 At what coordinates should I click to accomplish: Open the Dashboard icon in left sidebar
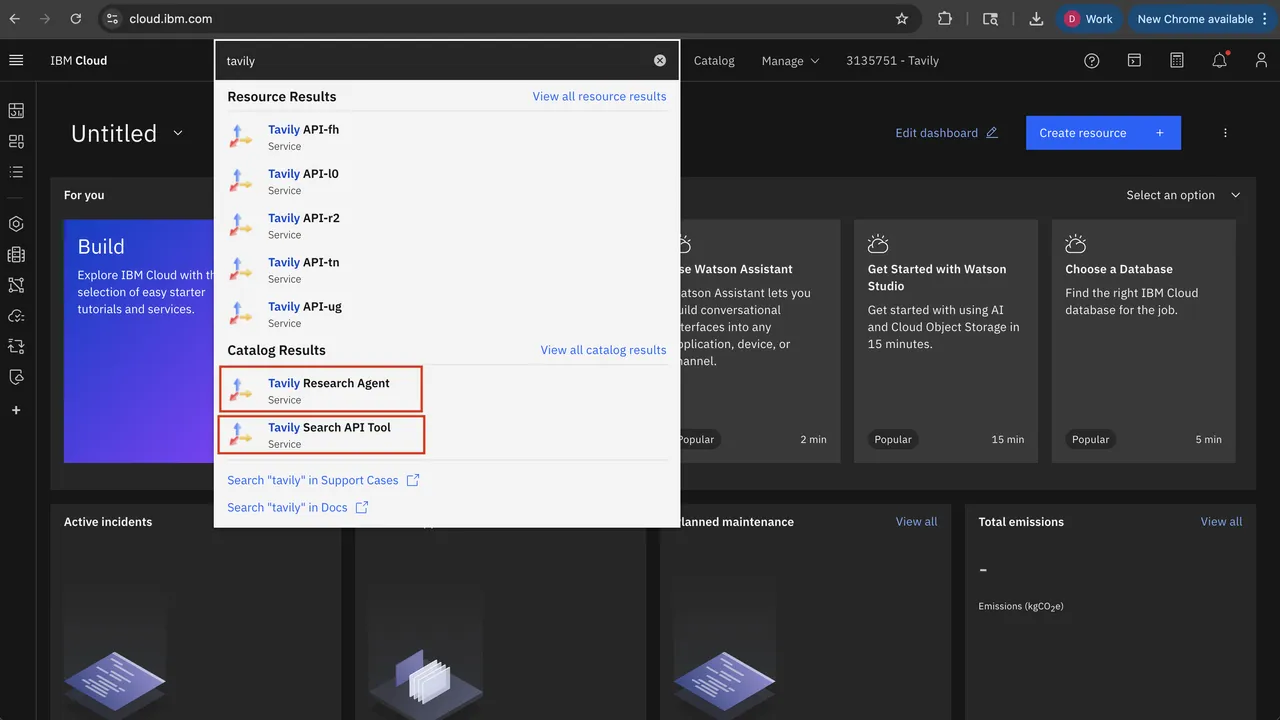click(x=16, y=110)
